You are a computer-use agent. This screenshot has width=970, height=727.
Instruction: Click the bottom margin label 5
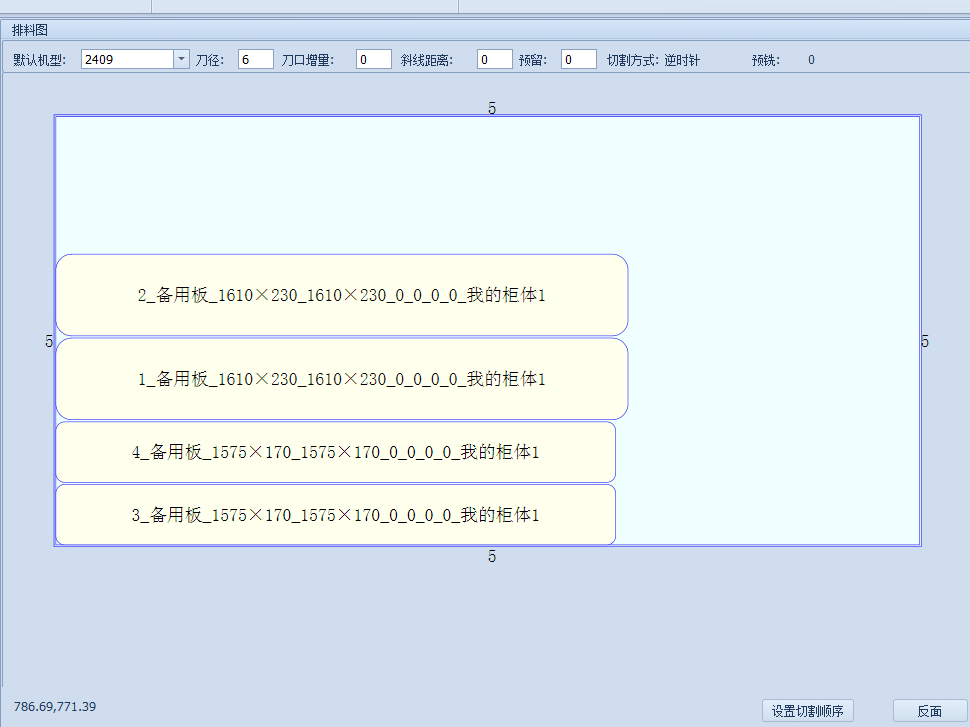click(x=492, y=557)
